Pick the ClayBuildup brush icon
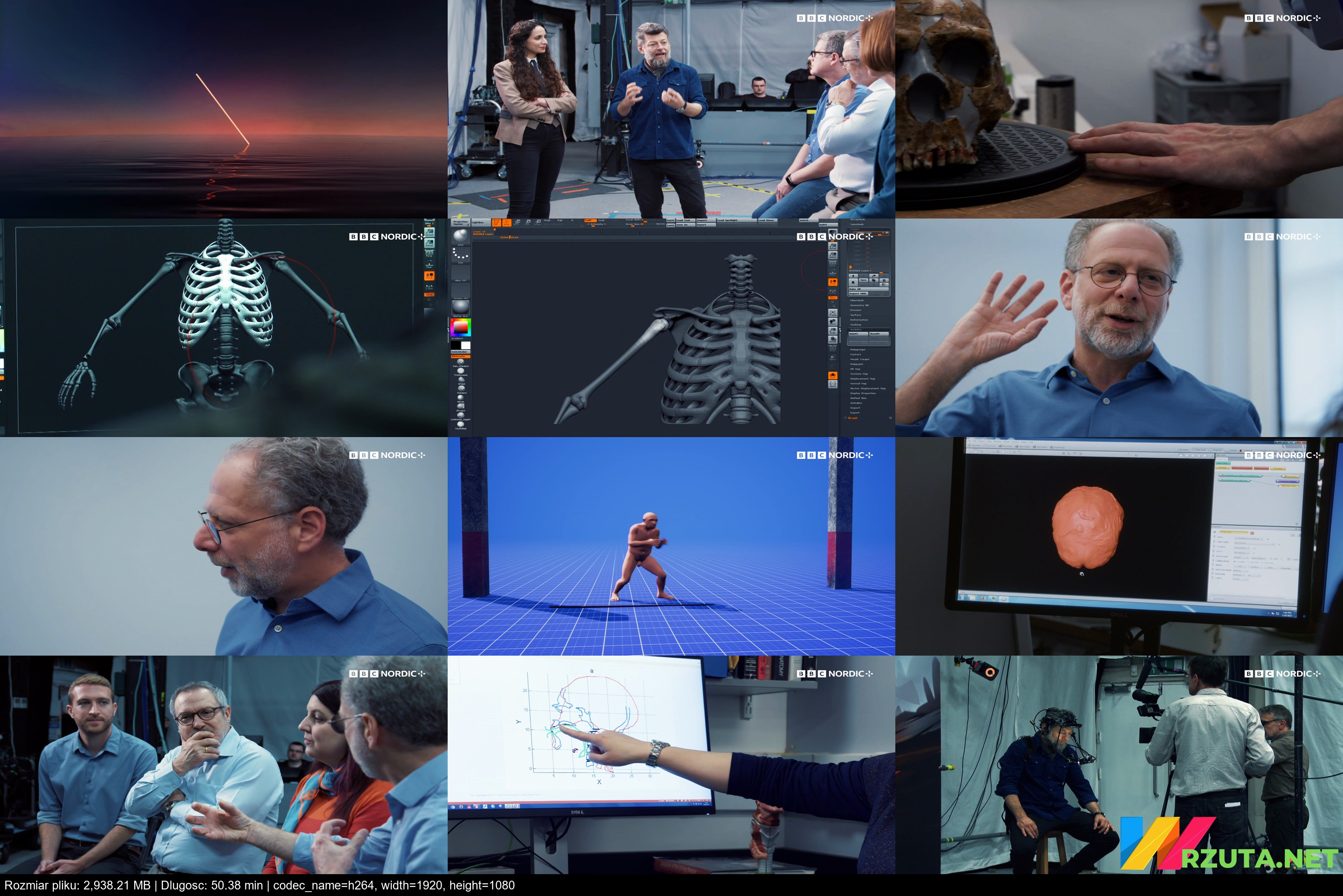This screenshot has height=896, width=1343. [x=461, y=424]
